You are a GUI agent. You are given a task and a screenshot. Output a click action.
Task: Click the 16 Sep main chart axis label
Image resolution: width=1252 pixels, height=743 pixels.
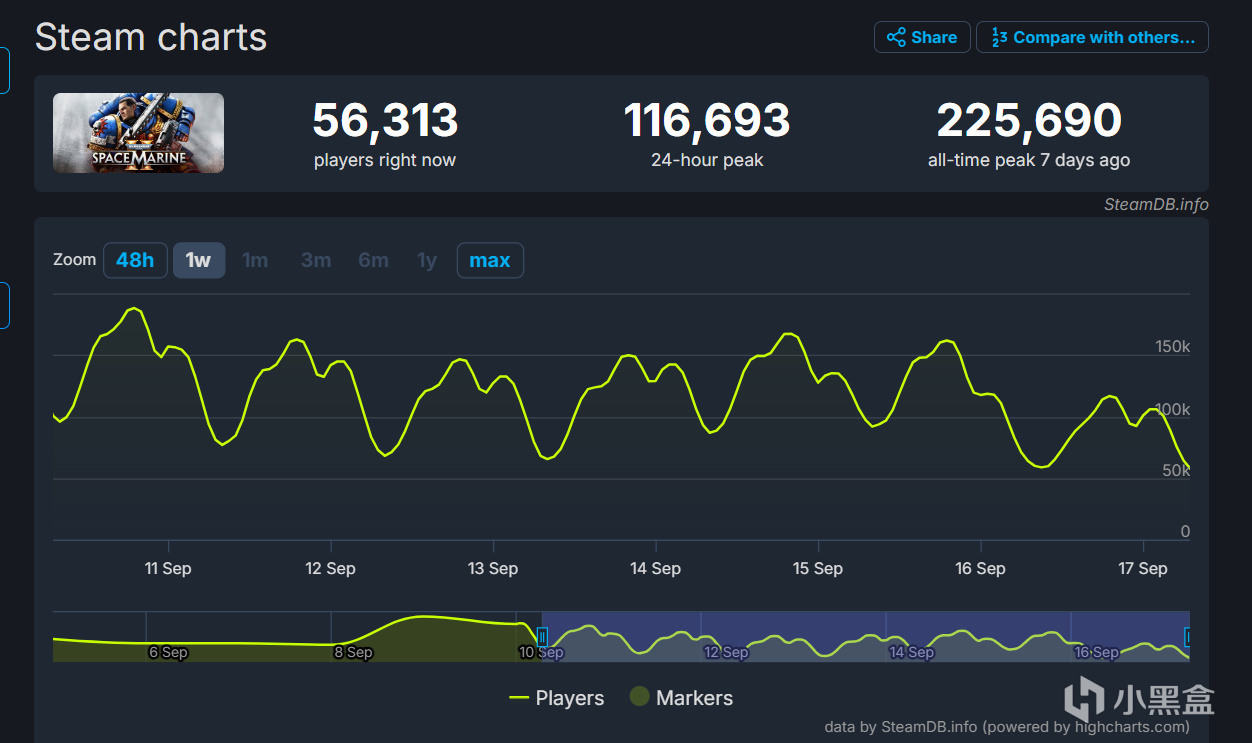pos(980,568)
